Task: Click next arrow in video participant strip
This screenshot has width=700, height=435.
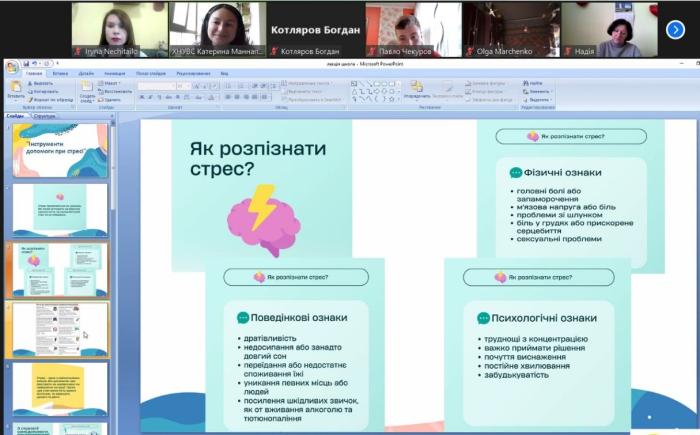Action: [674, 29]
